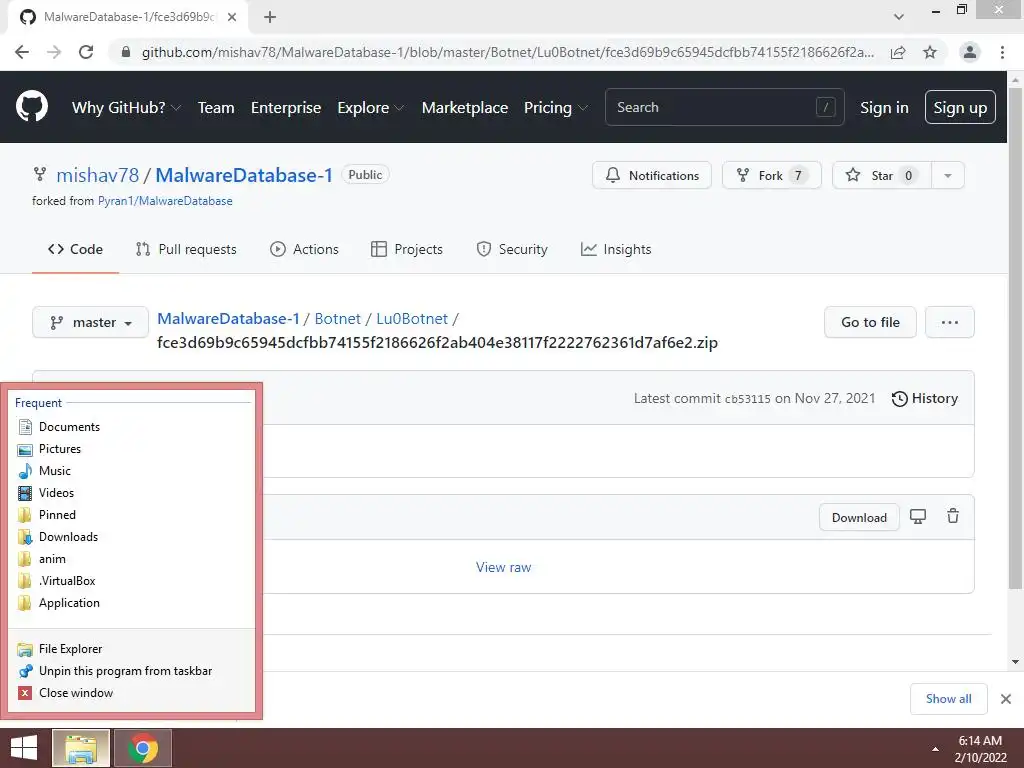The width and height of the screenshot is (1024, 768).
Task: Click in the GitHub Search field
Action: 724,107
